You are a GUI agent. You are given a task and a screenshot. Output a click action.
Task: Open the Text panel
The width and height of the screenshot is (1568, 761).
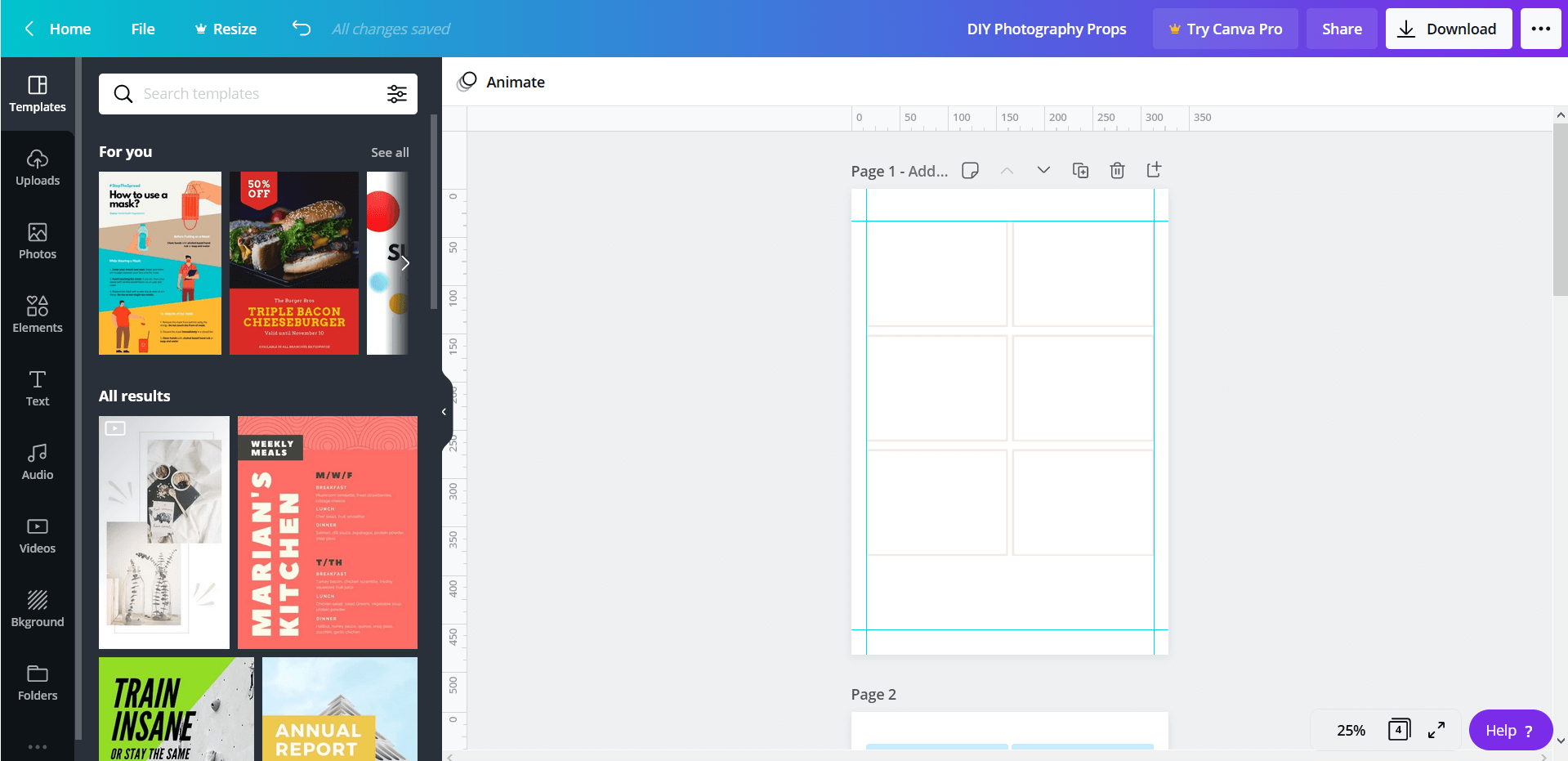(37, 388)
